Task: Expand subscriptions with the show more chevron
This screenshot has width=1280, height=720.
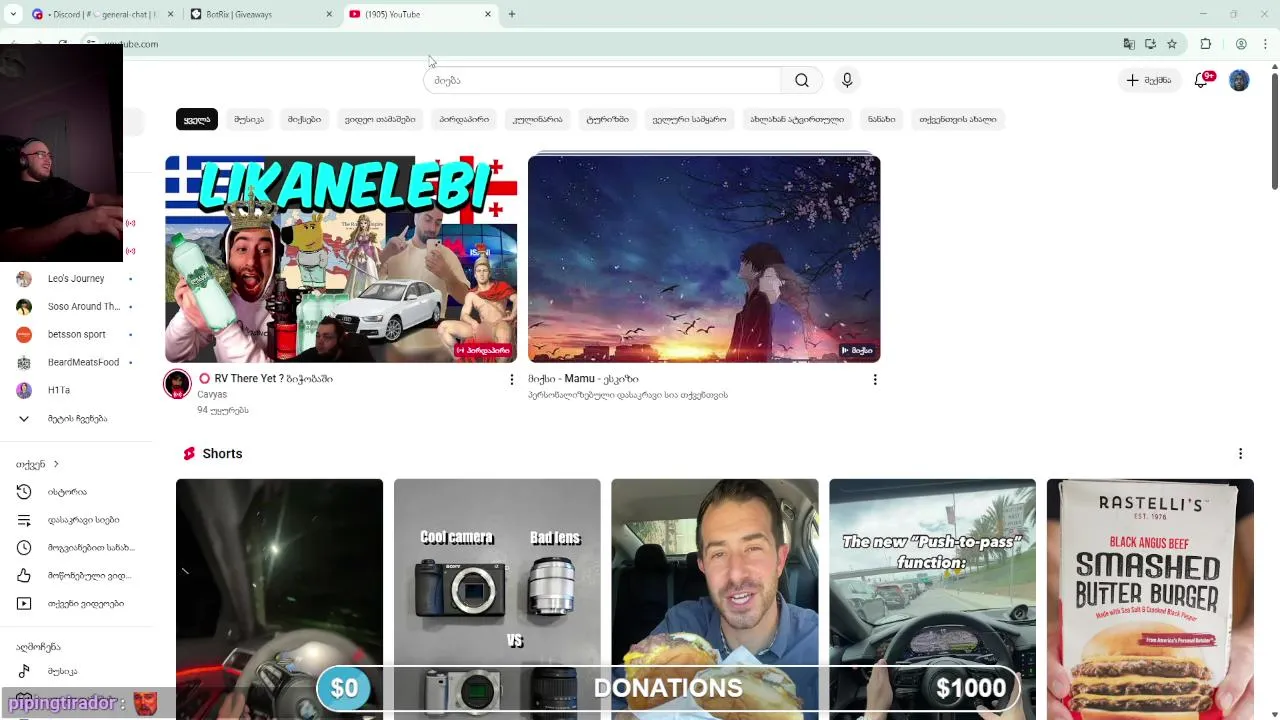Action: (24, 419)
